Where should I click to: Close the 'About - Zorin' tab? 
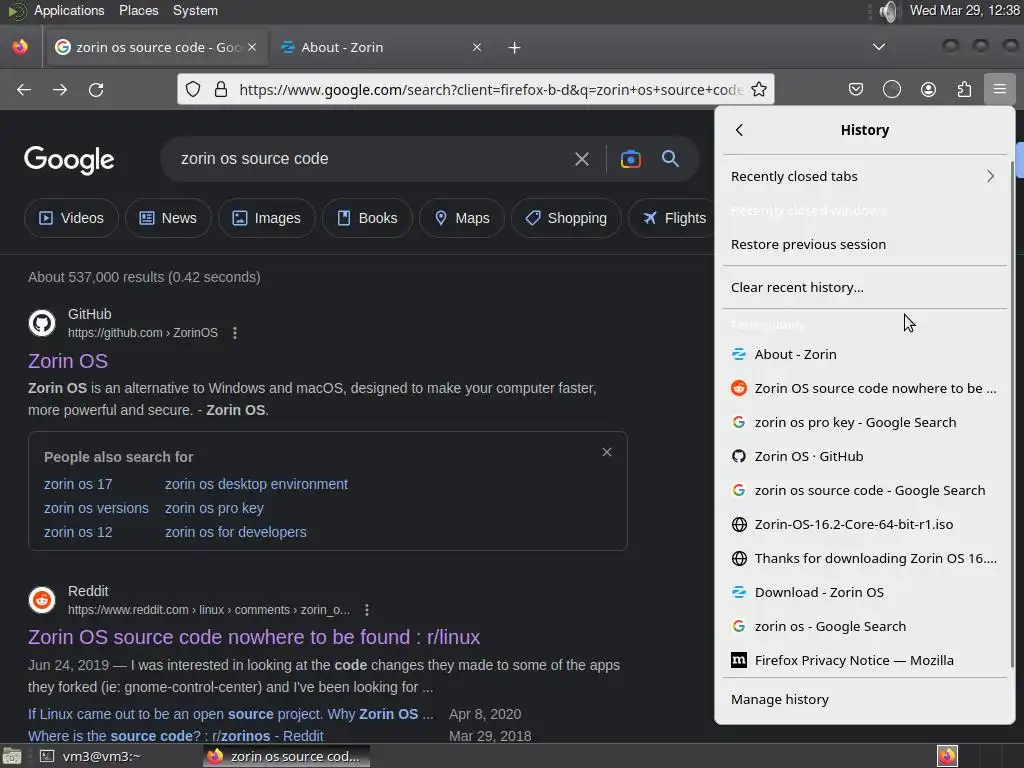coord(477,47)
